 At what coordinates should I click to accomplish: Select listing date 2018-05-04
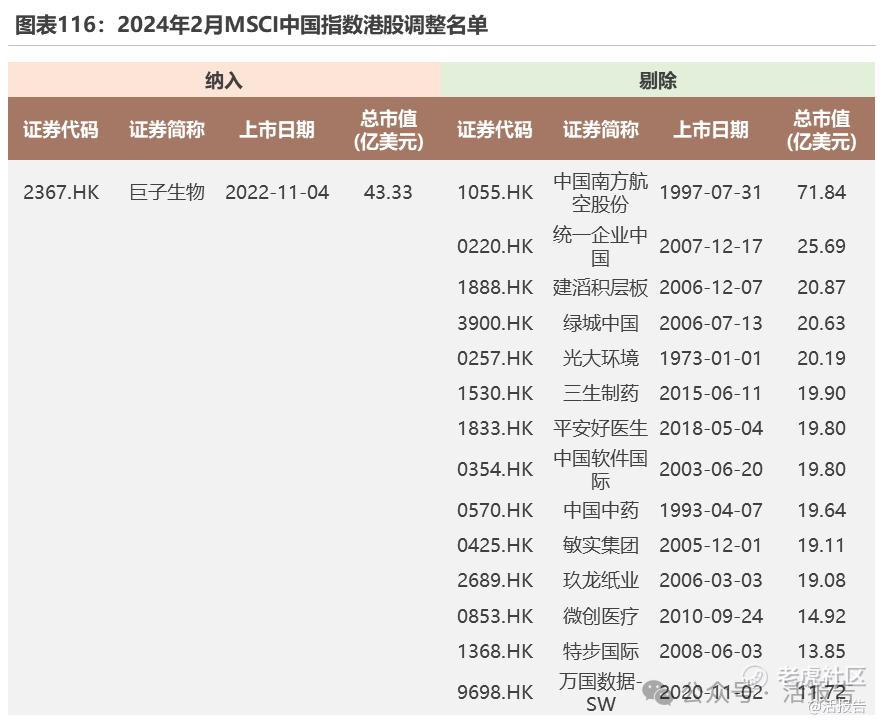711,429
